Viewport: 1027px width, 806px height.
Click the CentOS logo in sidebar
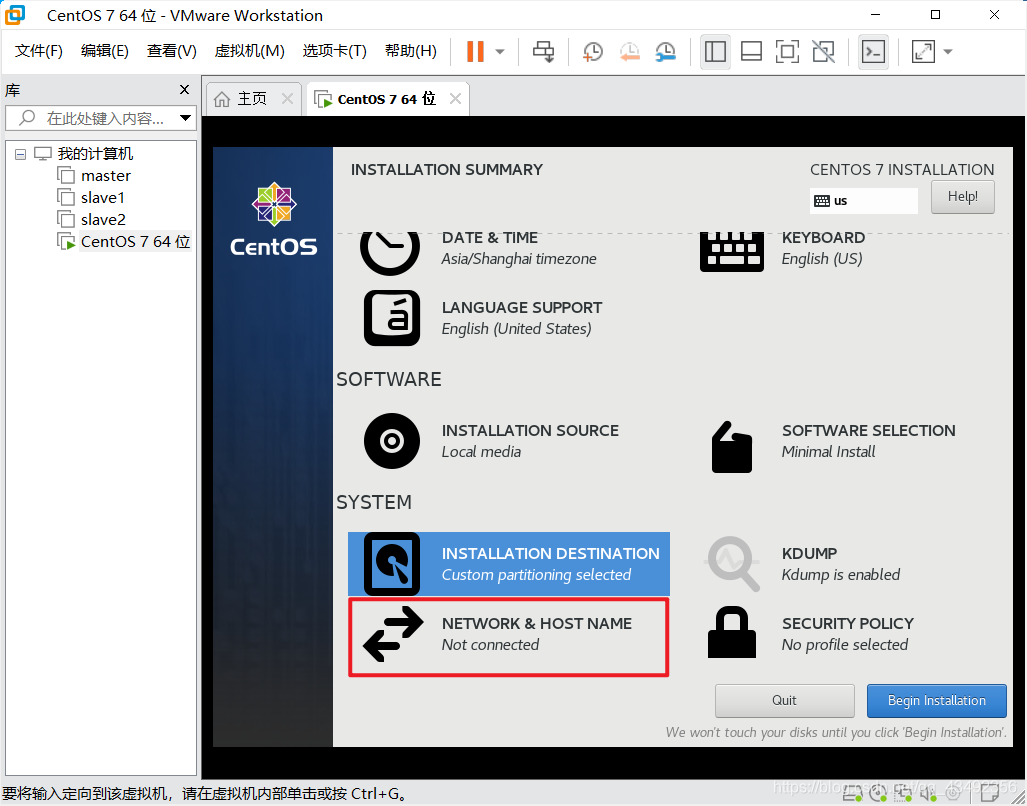click(274, 219)
